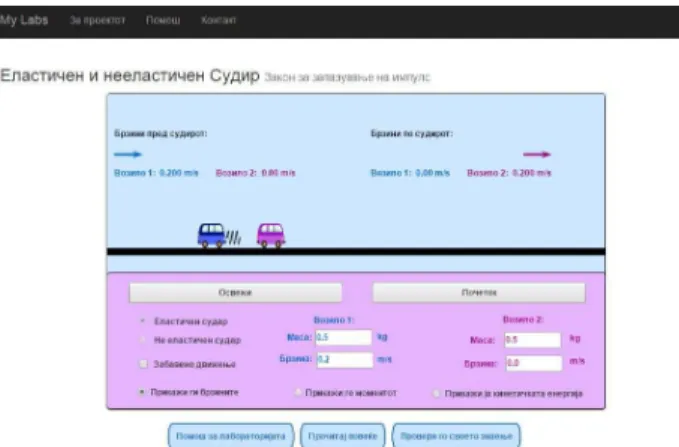Open the 'Помош' menu item
Viewport: 679px width, 447px height.
pos(163,20)
